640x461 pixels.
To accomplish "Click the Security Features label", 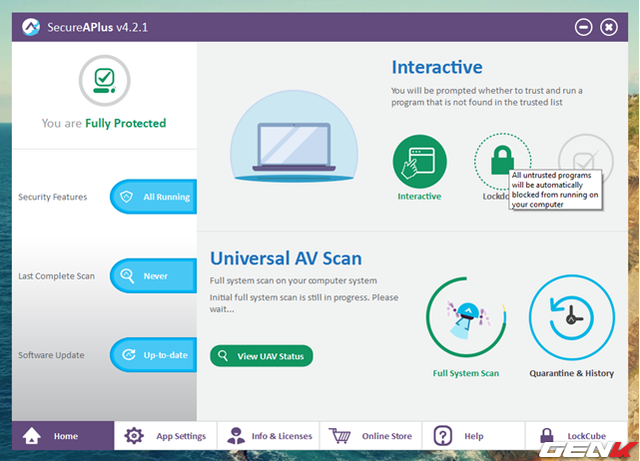I will [53, 197].
